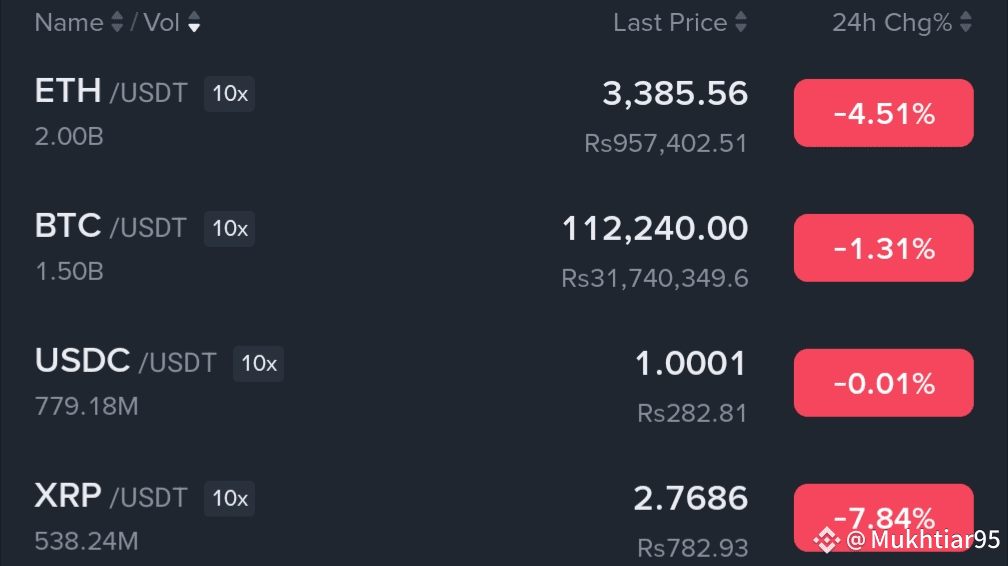Screen dimensions: 1008x566
Task: Click the ETH 10x leverage badge
Action: [230, 94]
